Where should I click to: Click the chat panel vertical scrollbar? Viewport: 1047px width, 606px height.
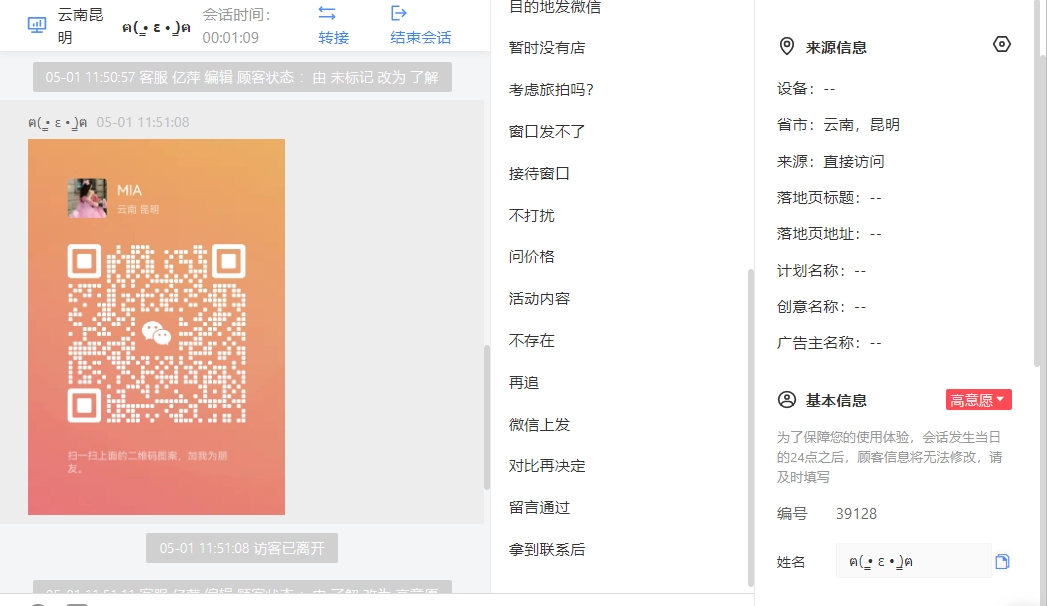487,418
